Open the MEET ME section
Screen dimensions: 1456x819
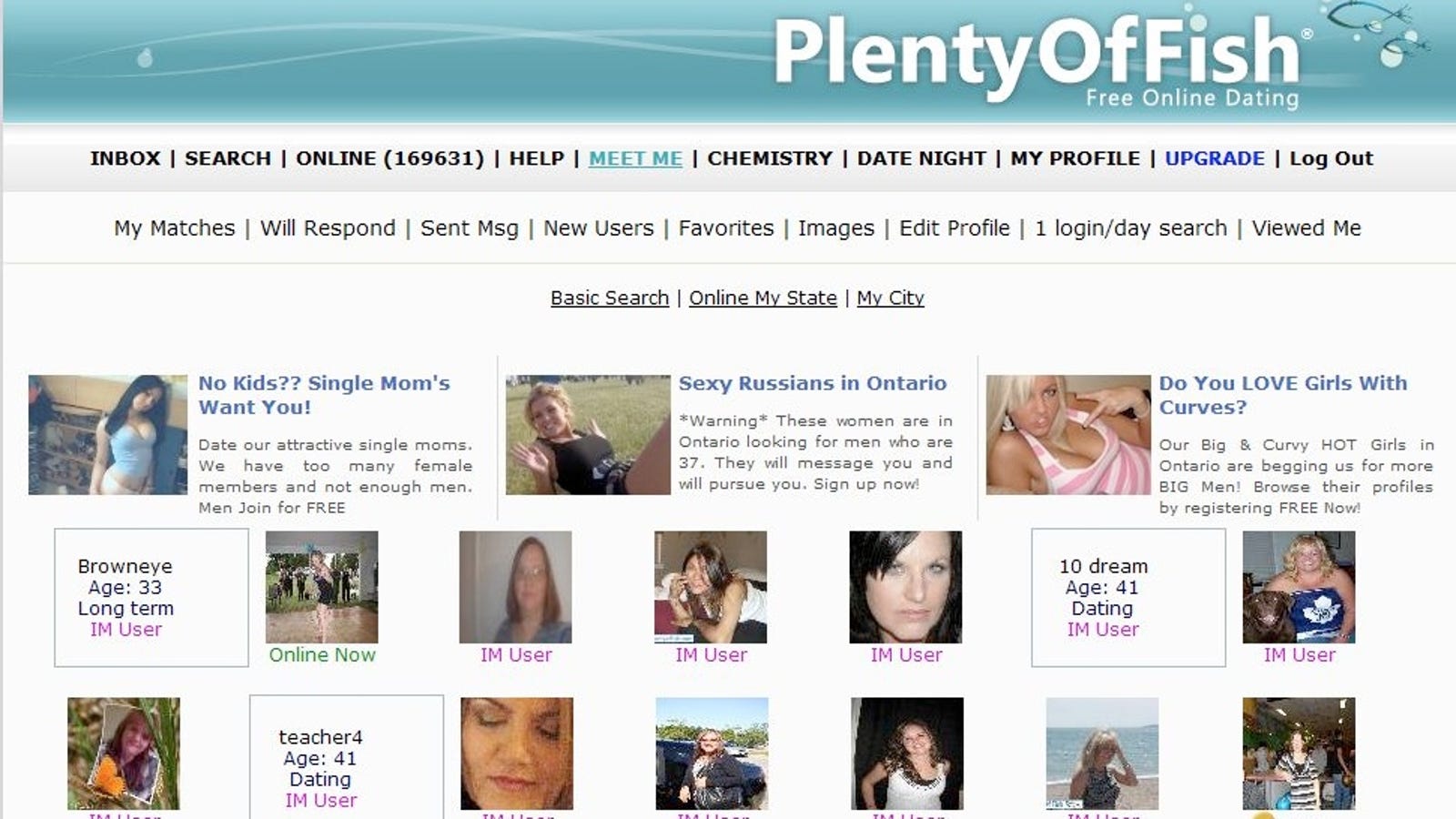[x=635, y=158]
